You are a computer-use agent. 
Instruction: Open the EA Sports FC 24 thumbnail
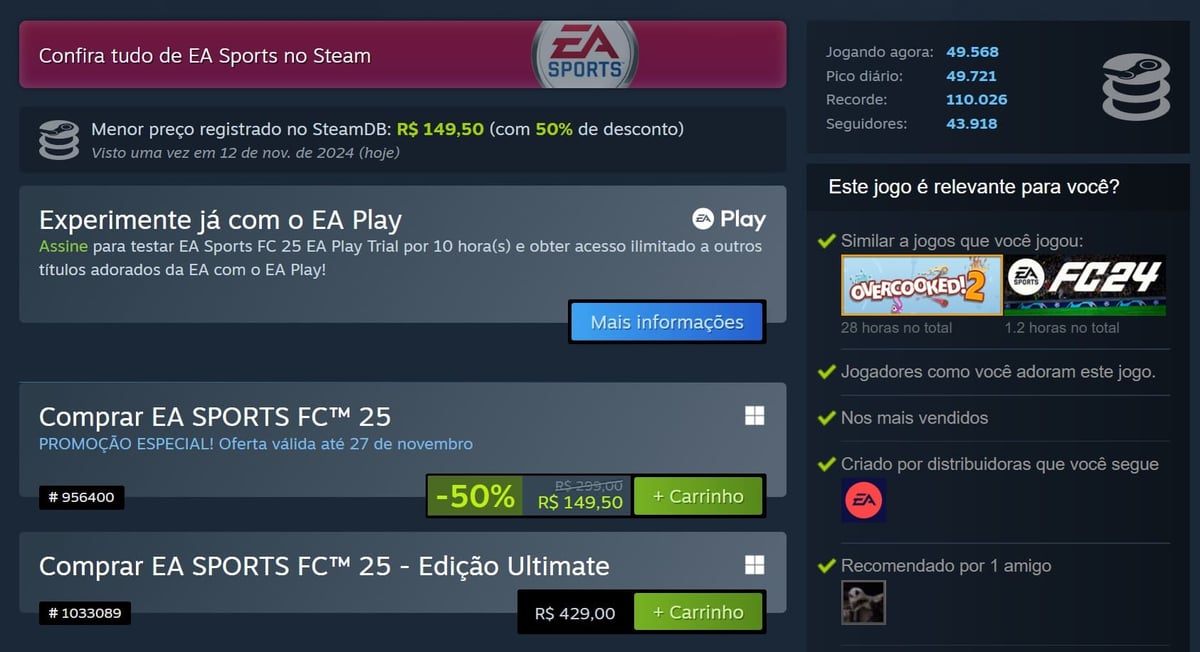1086,286
